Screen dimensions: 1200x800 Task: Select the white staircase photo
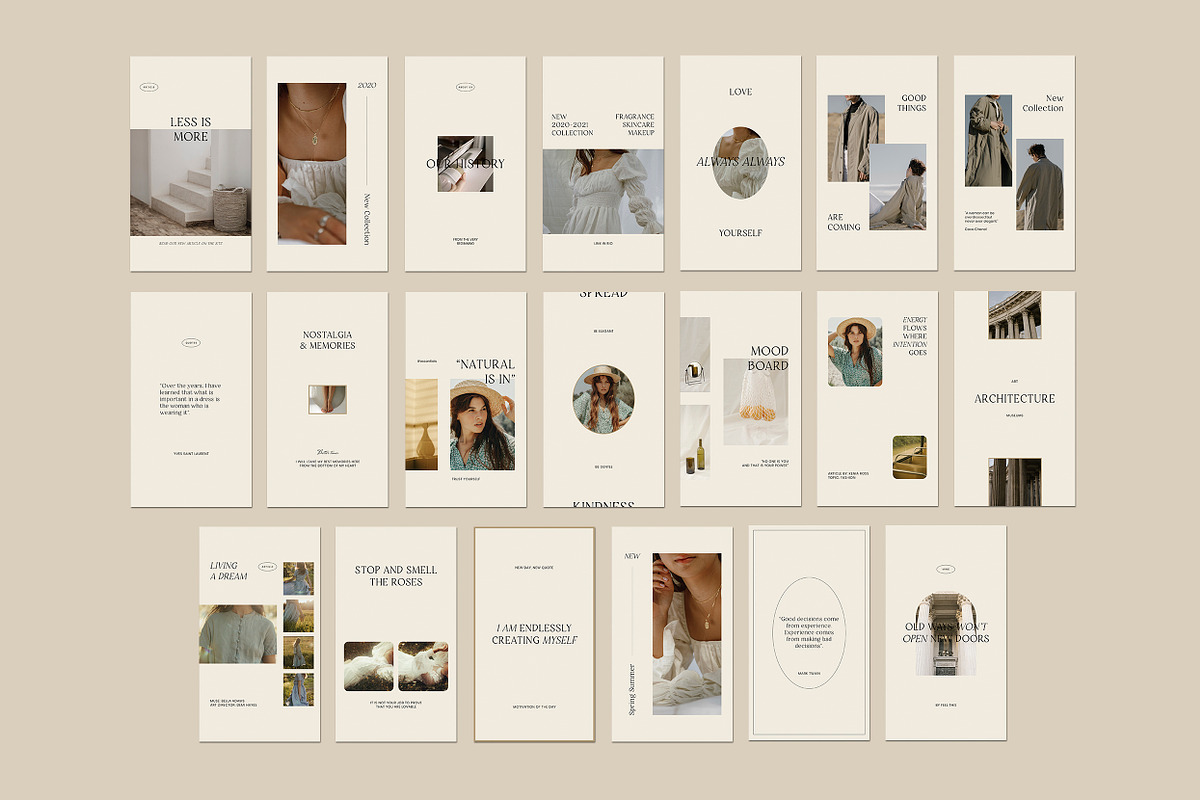point(190,182)
